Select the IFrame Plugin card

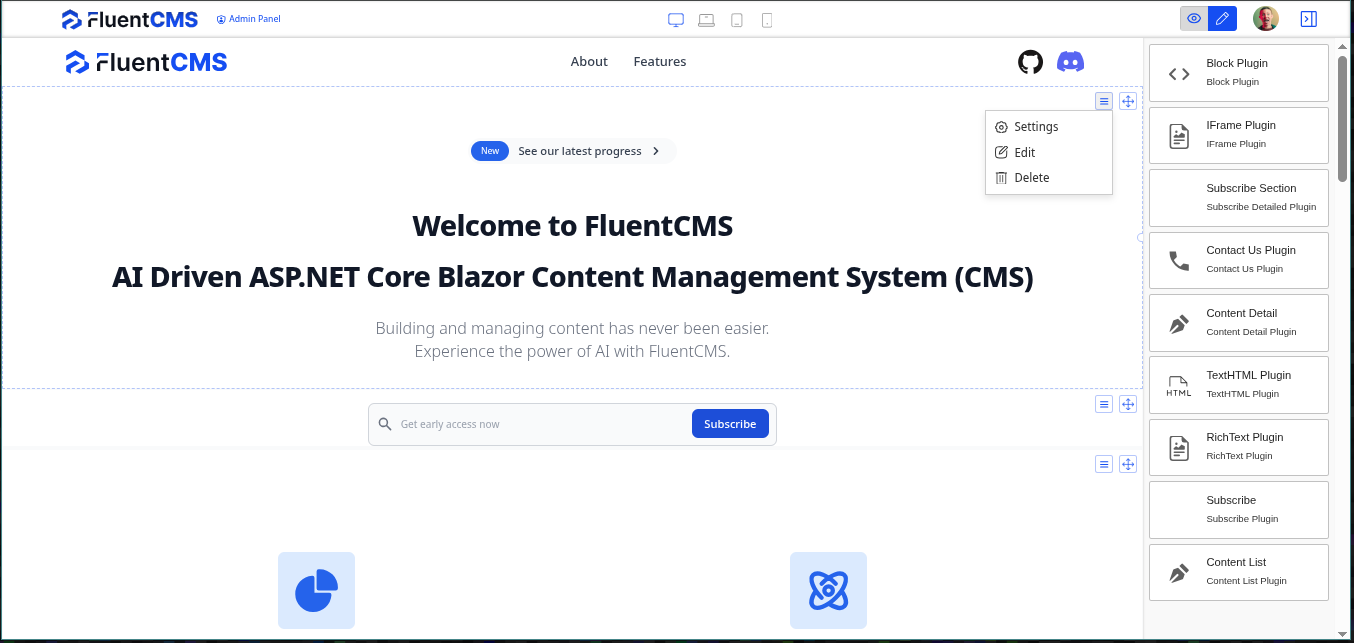(1239, 135)
